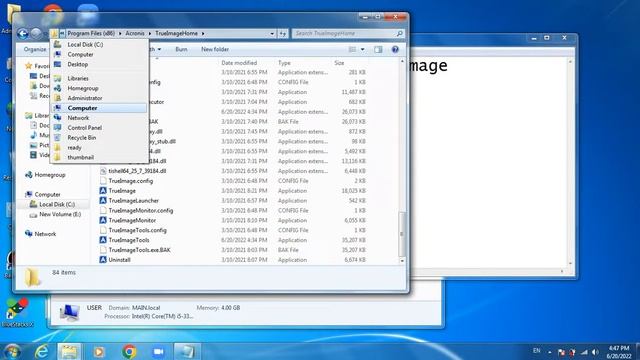
Task: Expand the change view options arrow
Action: tap(362, 49)
